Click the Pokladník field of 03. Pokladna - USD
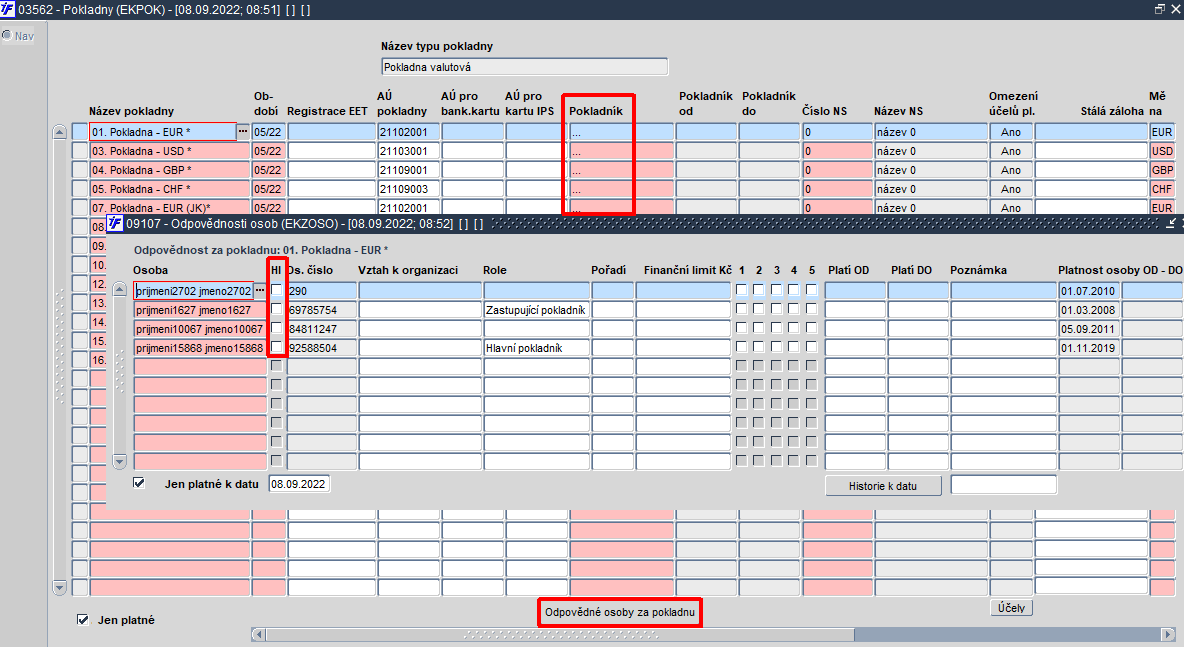This screenshot has height=647, width=1184. 621,151
